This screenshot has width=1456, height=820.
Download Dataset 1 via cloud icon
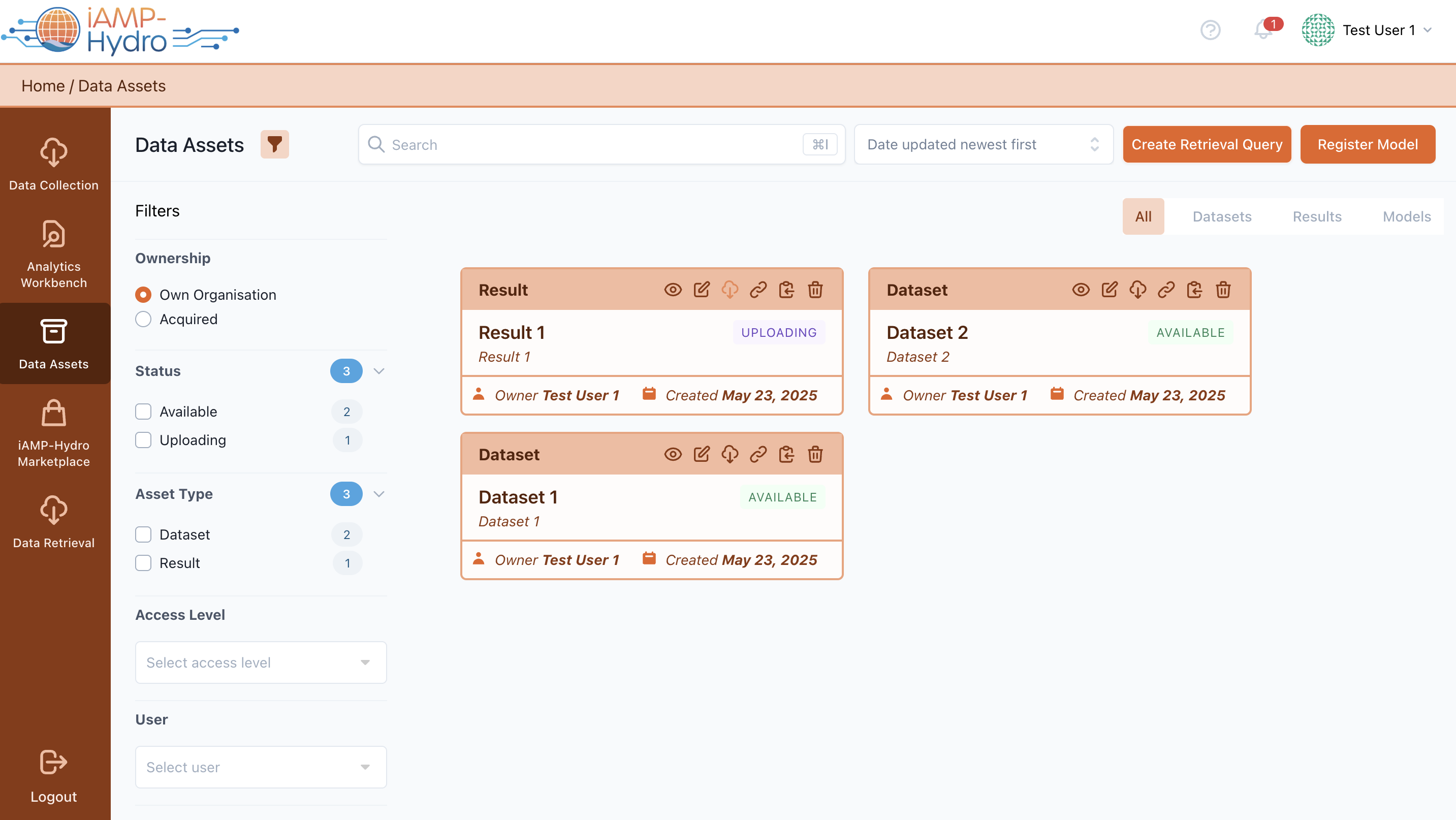coord(730,454)
